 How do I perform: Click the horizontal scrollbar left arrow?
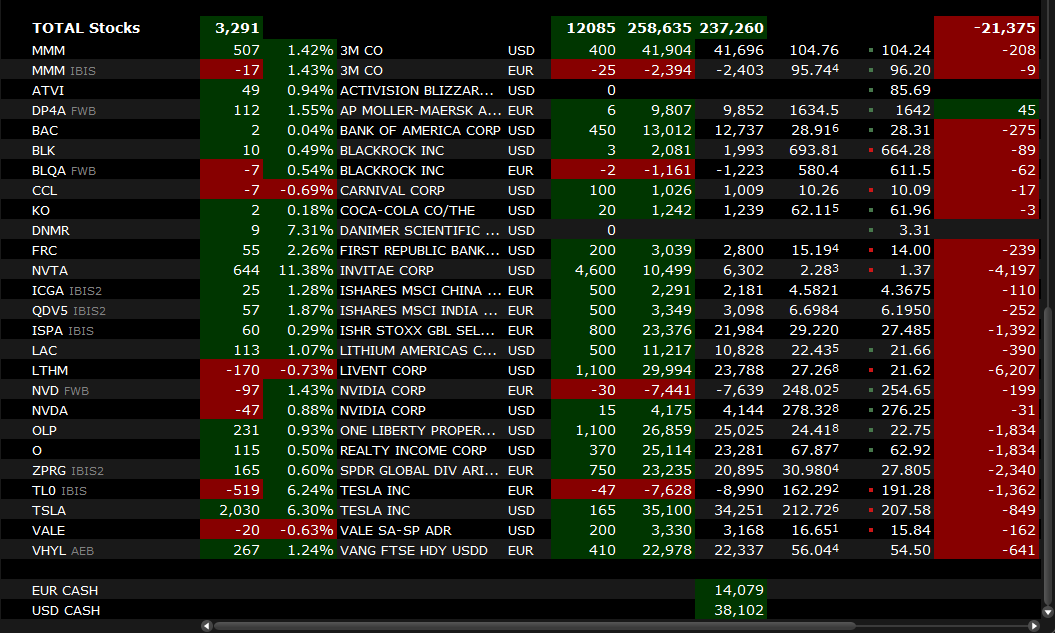207,626
